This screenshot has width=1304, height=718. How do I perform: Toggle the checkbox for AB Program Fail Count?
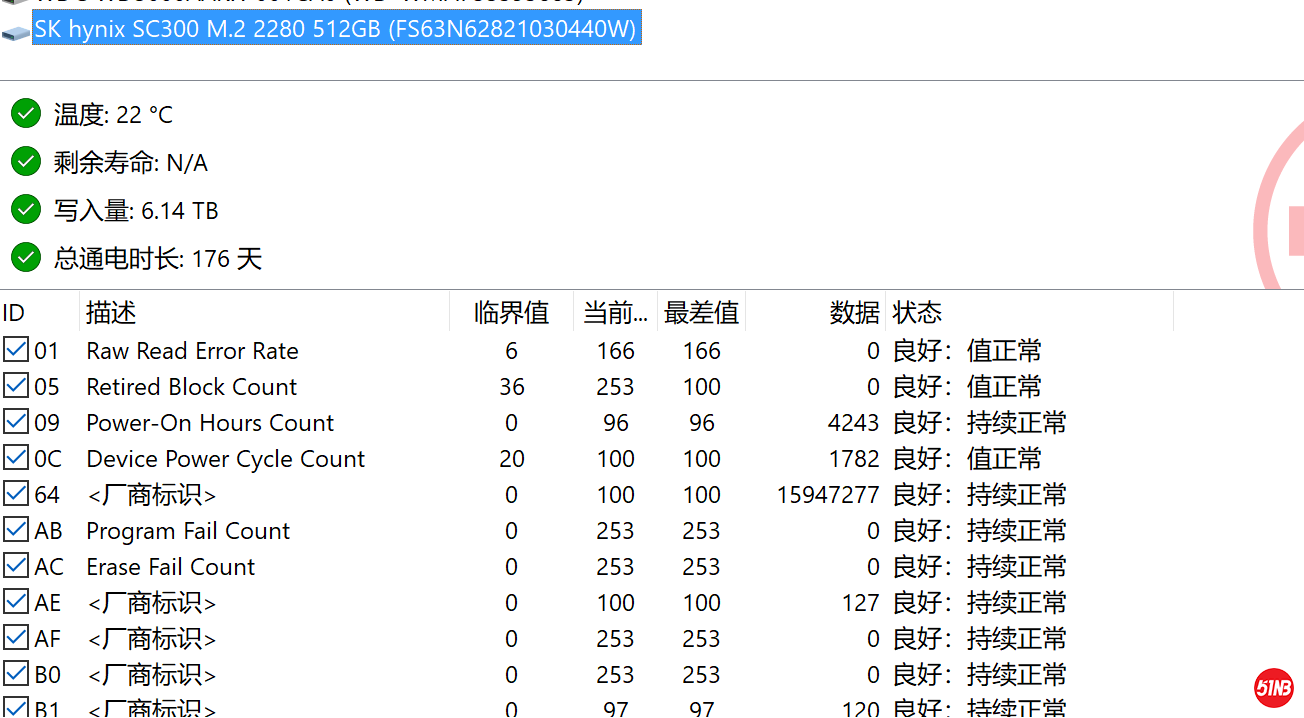(x=16, y=529)
